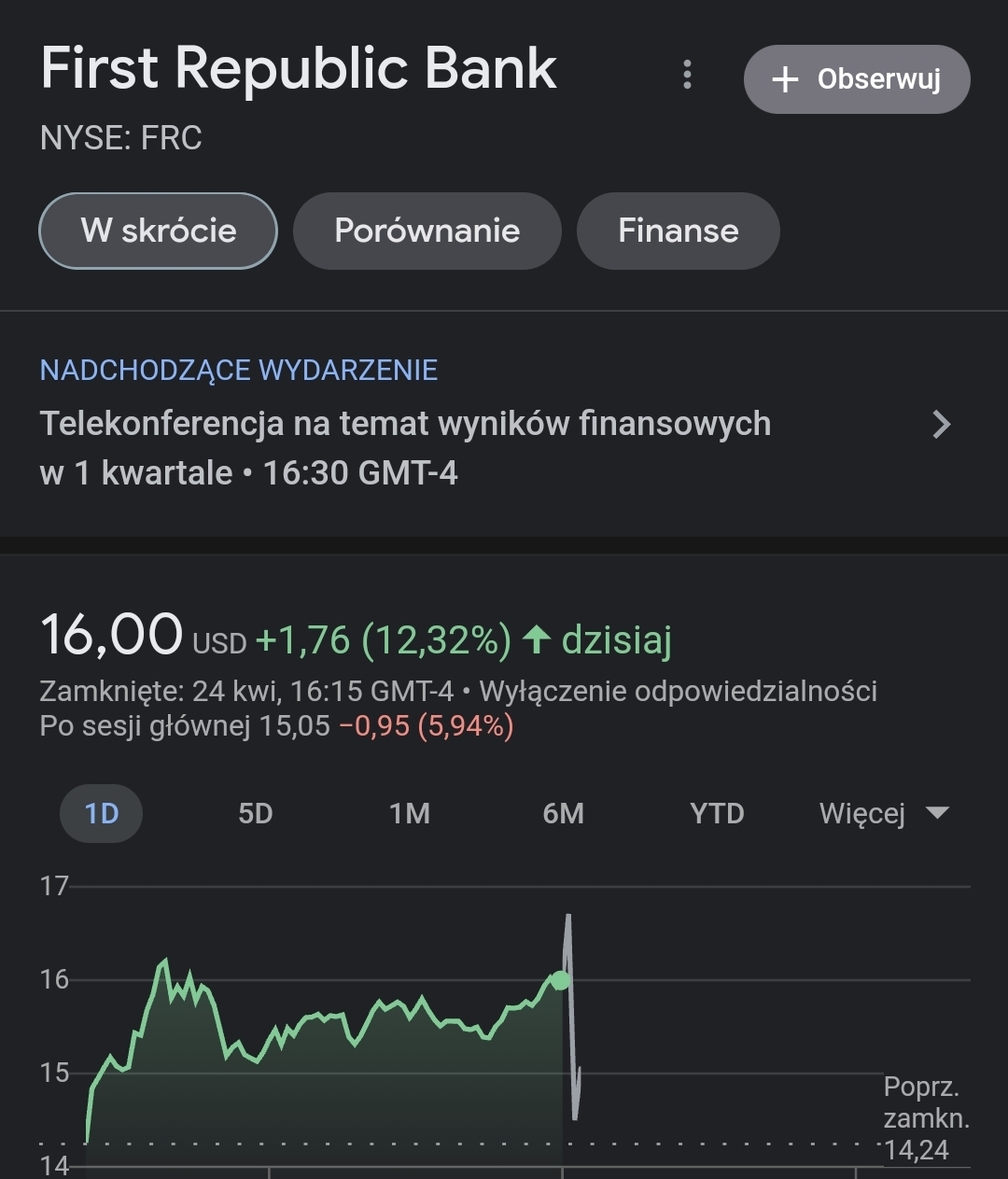Open the three-dot more options menu

688,75
